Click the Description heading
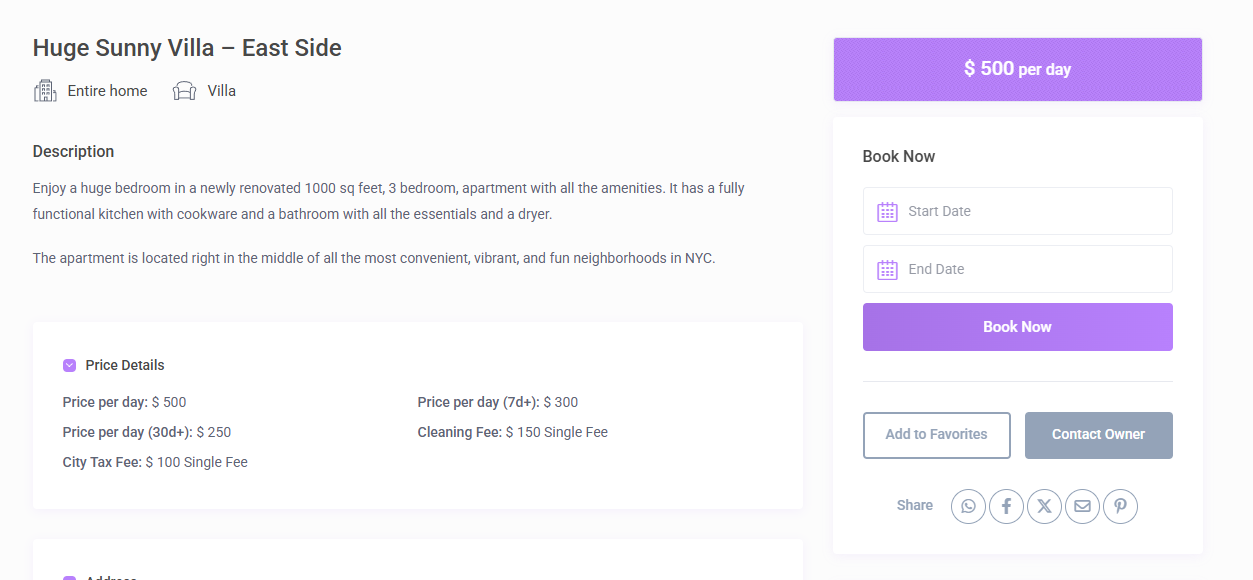This screenshot has width=1253, height=580. pyautogui.click(x=73, y=152)
